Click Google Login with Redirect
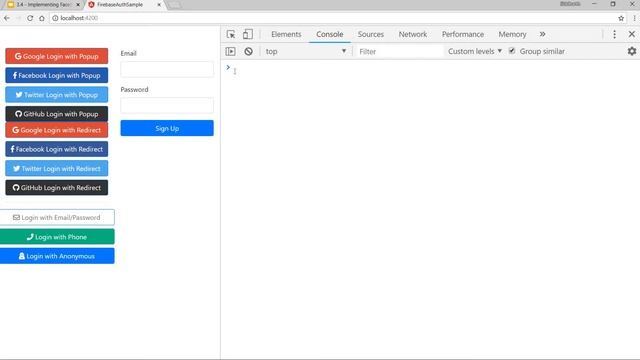640x360 pixels. point(57,130)
